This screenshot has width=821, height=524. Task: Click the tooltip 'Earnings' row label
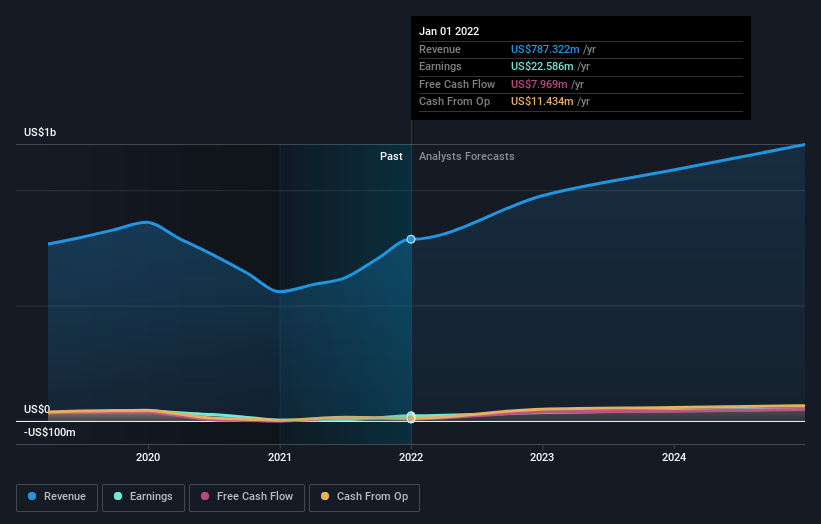coord(440,66)
